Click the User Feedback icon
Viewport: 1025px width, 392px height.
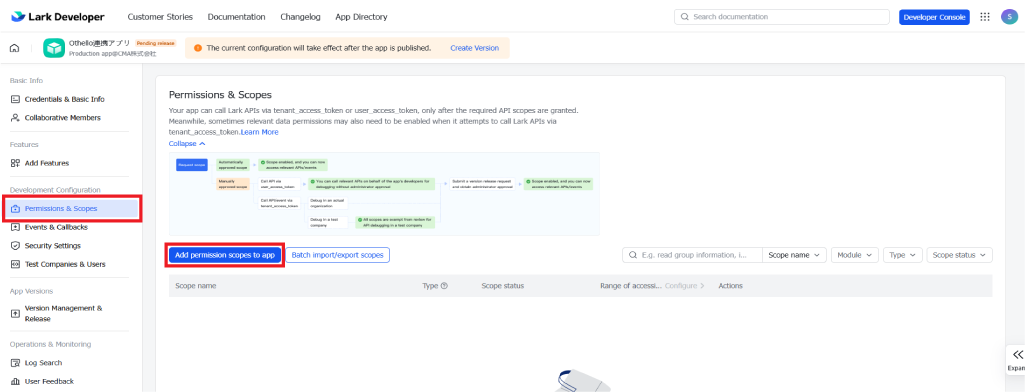pos(16,381)
